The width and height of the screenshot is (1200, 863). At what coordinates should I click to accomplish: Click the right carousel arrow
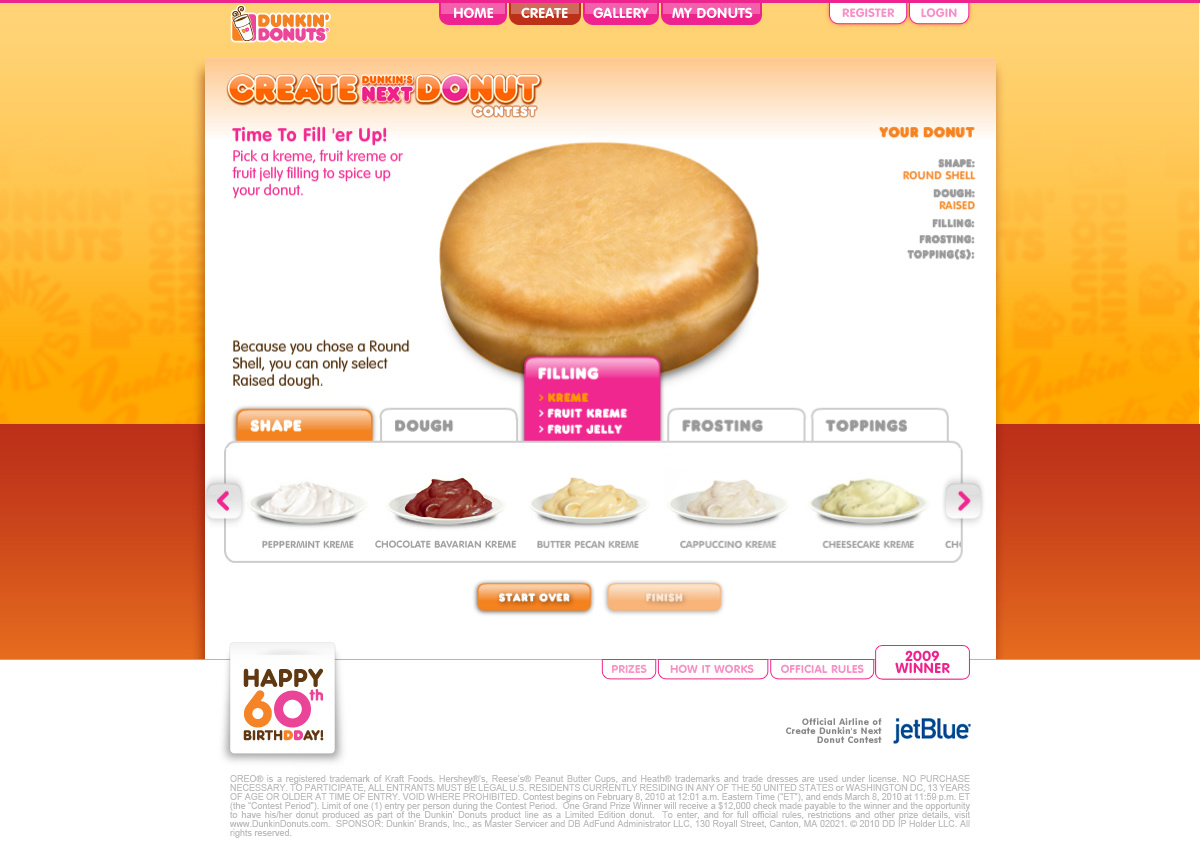(964, 501)
